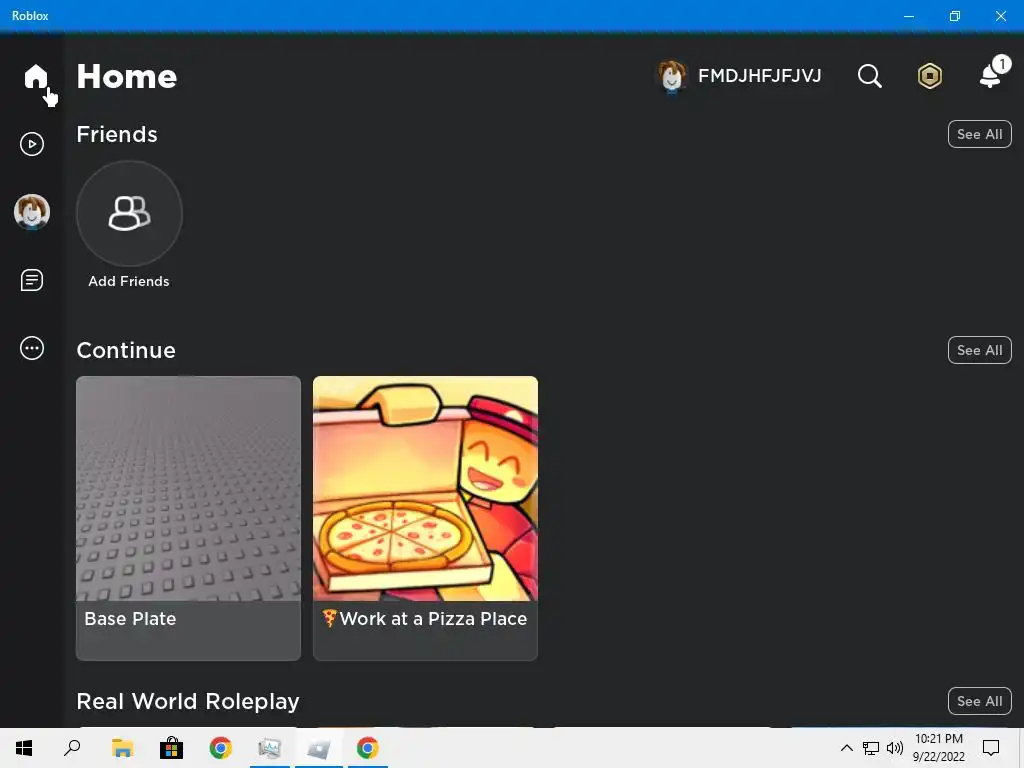Open the network status tray icon
This screenshot has height=768, width=1024.
pos(871,748)
